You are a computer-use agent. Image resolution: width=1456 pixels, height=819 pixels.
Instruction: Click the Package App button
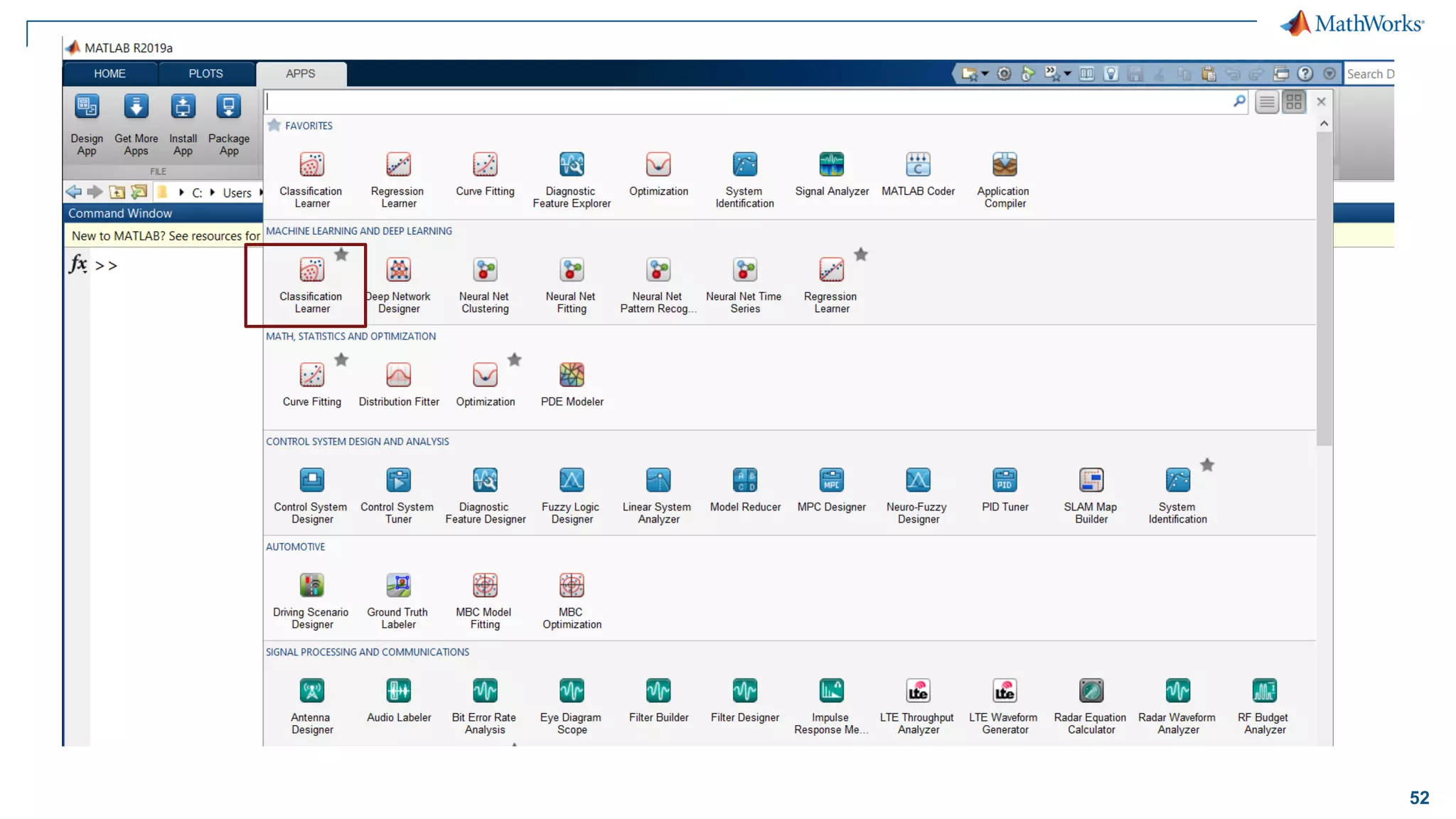coord(228,107)
